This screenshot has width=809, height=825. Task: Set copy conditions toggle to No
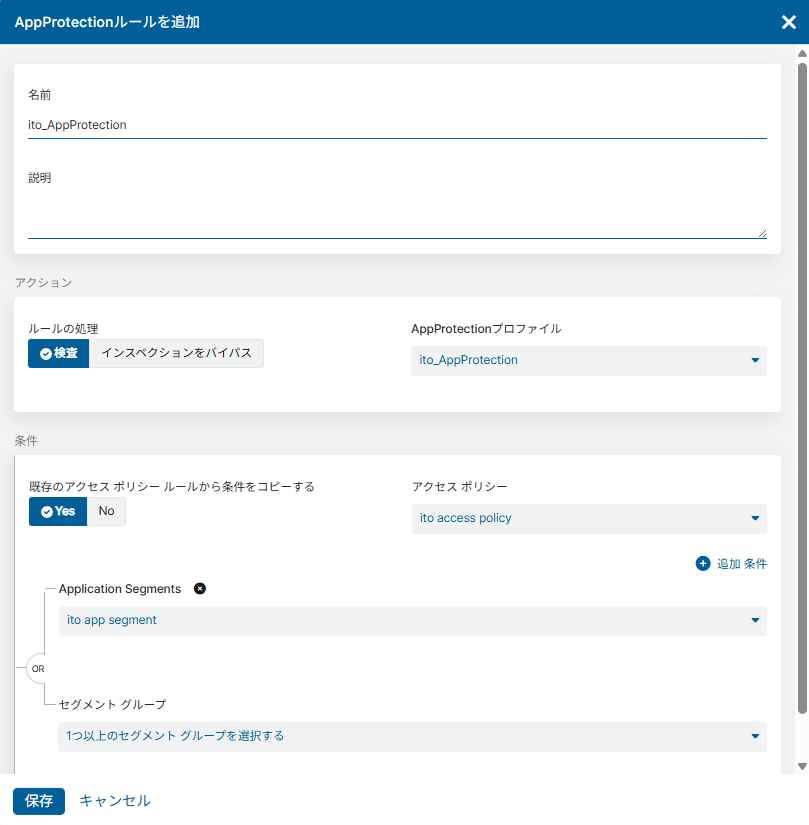(x=106, y=511)
